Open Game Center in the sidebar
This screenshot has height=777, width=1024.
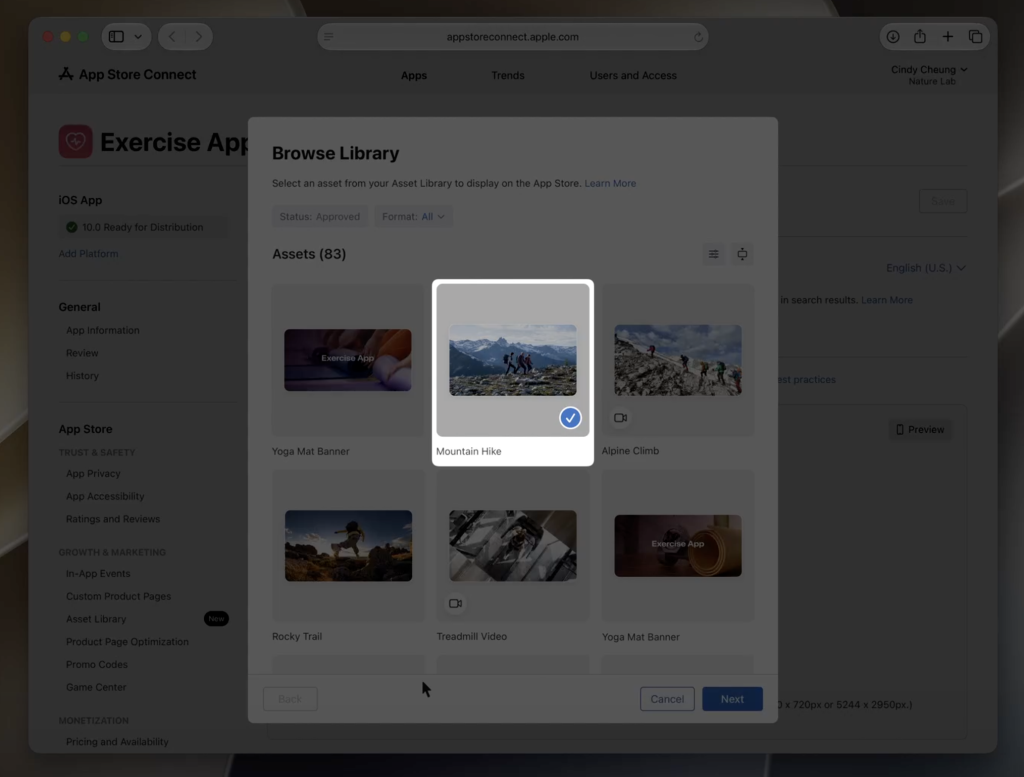pos(96,687)
